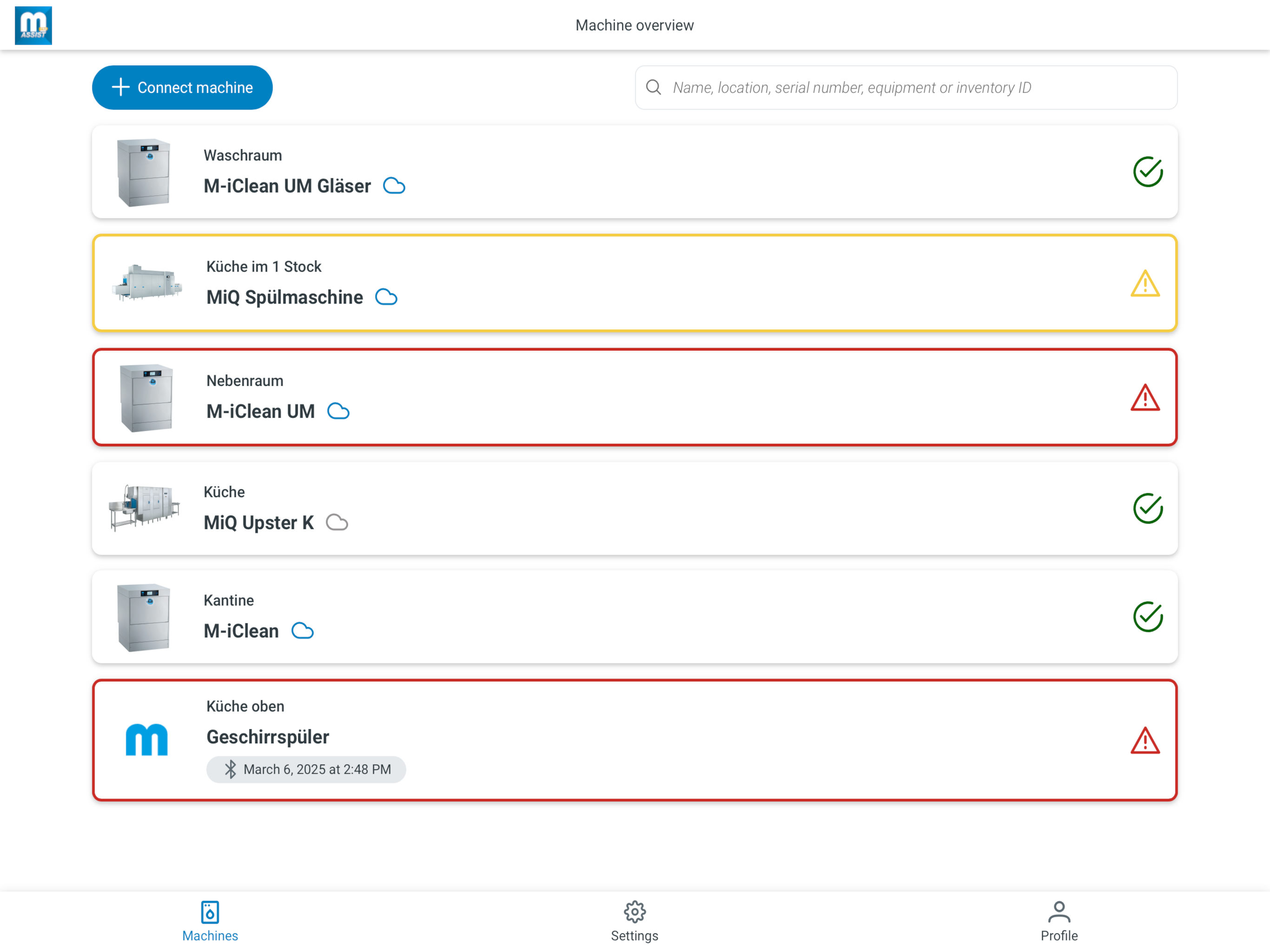
Task: Switch to the Machines tab
Action: 210,922
